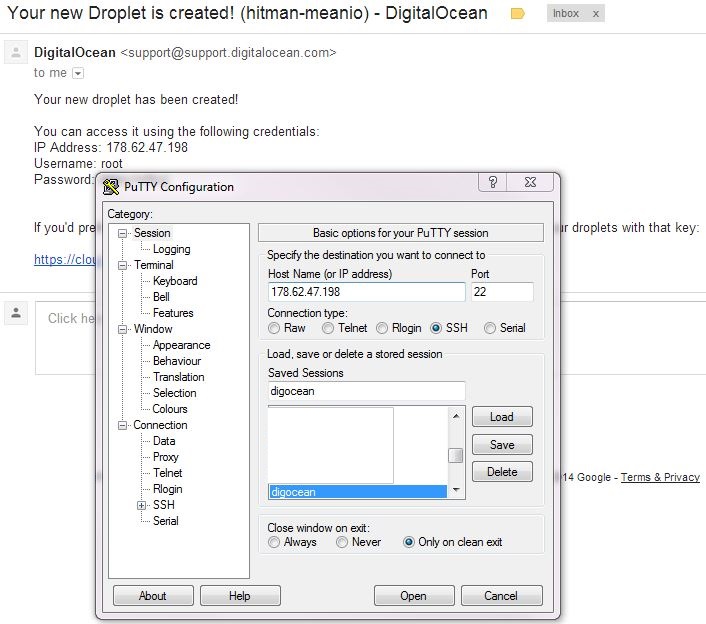Screen dimensions: 706x624
Task: Select Terminal category in tree
Action: (154, 265)
